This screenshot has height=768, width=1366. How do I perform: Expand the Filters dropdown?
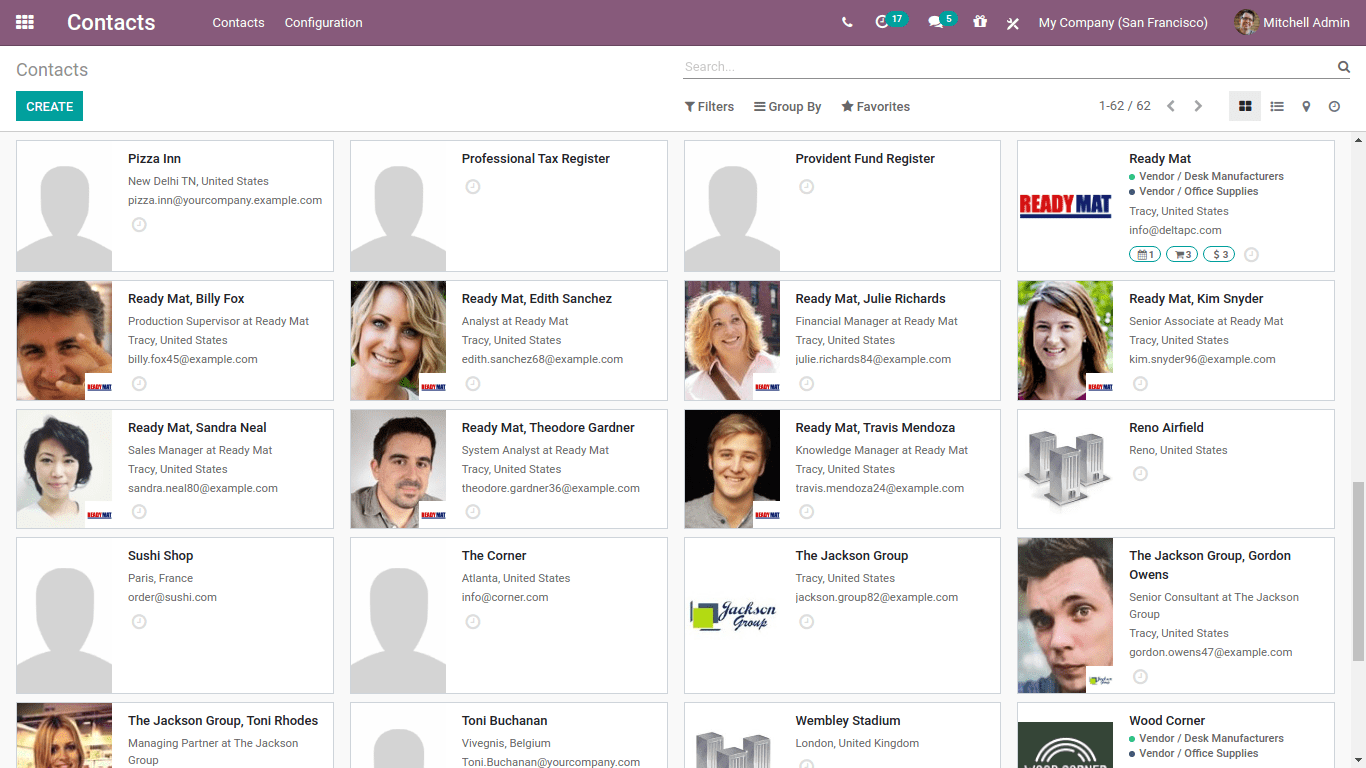709,106
